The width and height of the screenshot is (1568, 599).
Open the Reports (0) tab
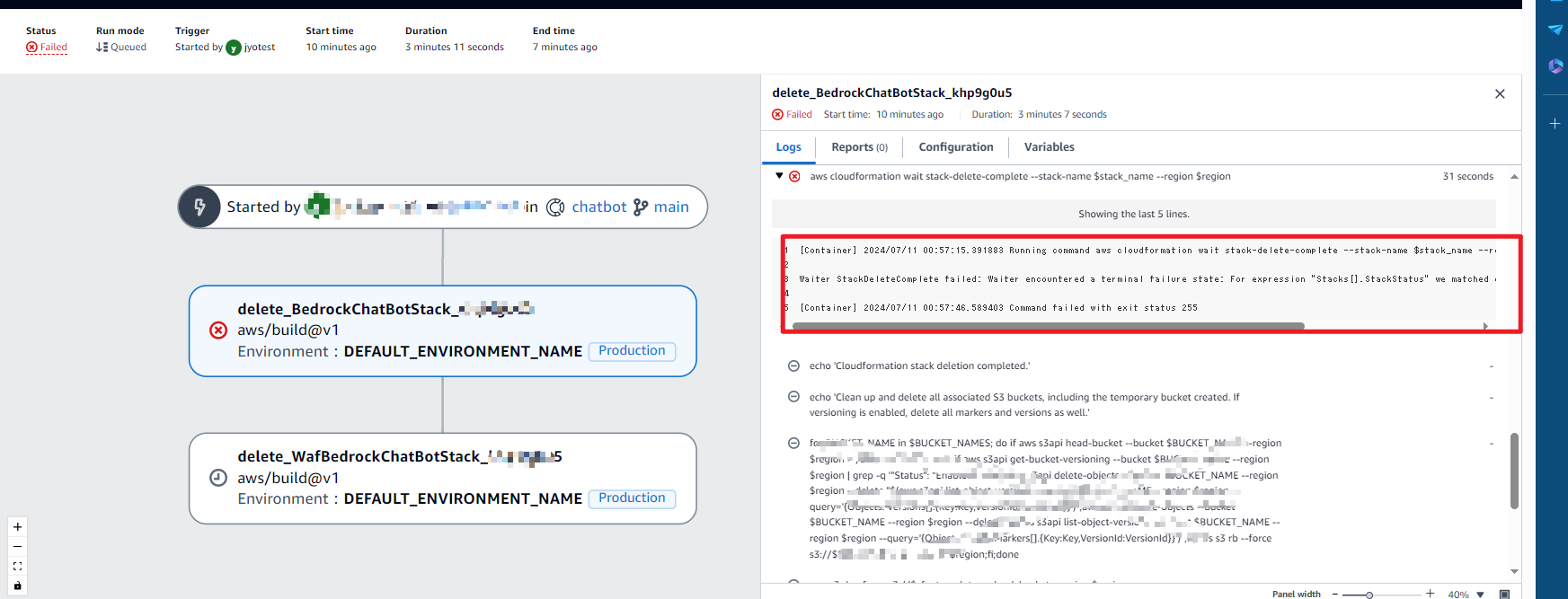coord(859,147)
